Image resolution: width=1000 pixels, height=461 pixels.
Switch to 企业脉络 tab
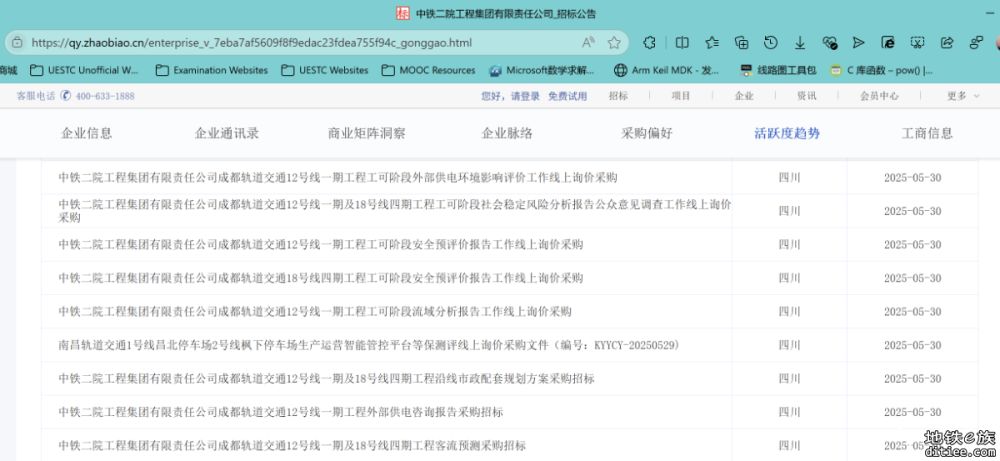click(x=507, y=133)
